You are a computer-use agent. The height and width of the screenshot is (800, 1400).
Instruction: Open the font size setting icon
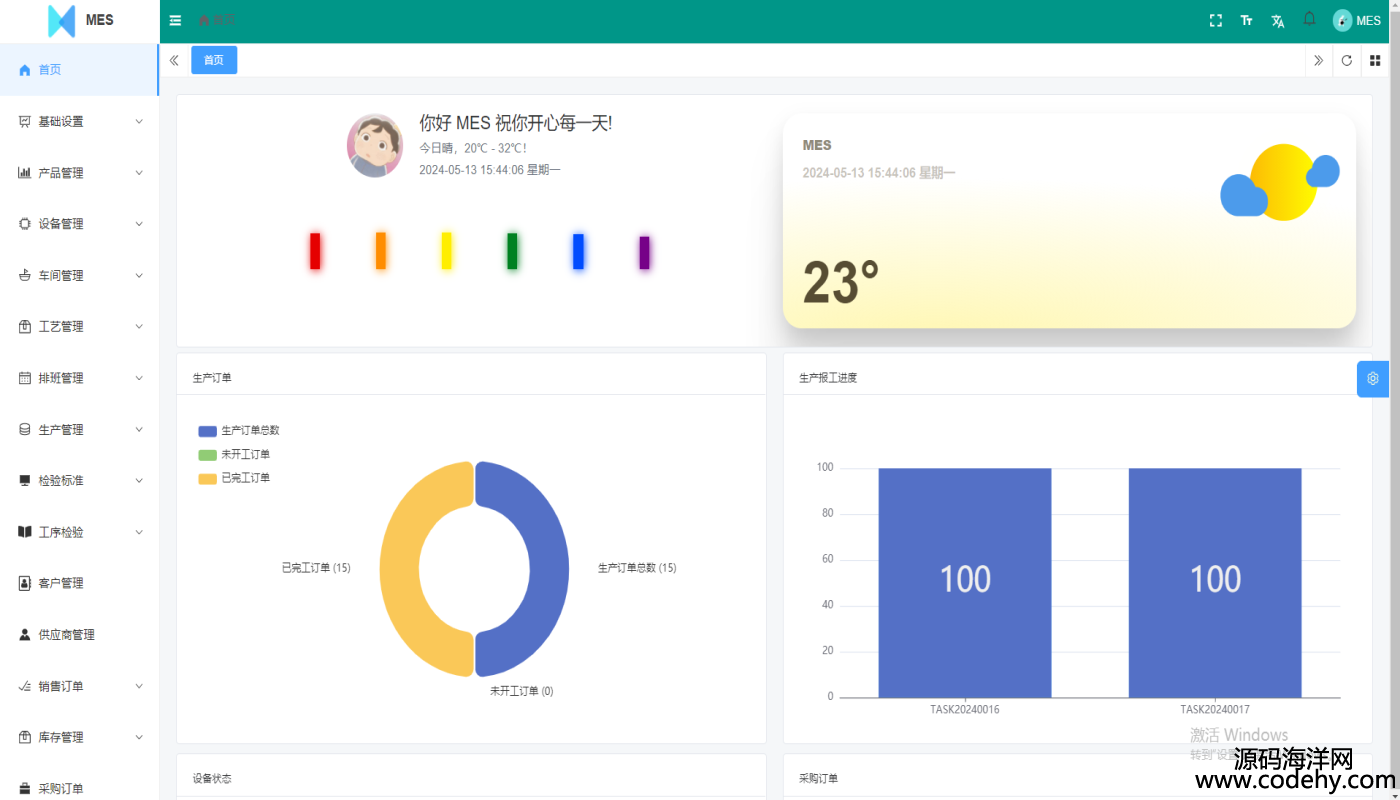click(x=1246, y=20)
